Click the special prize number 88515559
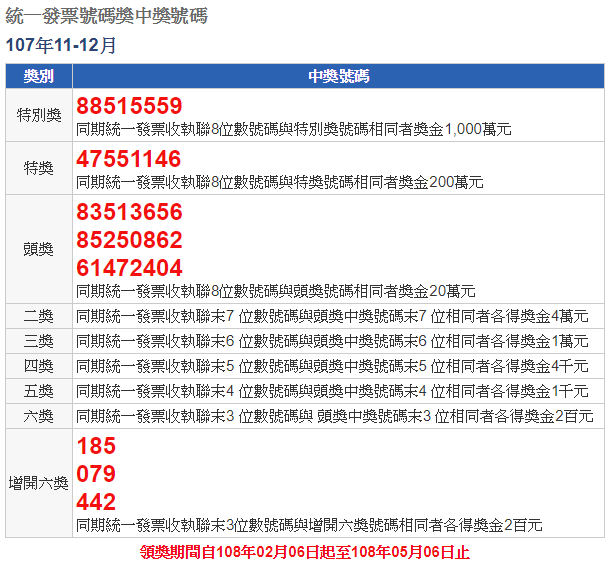The image size is (609, 563). 129,107
